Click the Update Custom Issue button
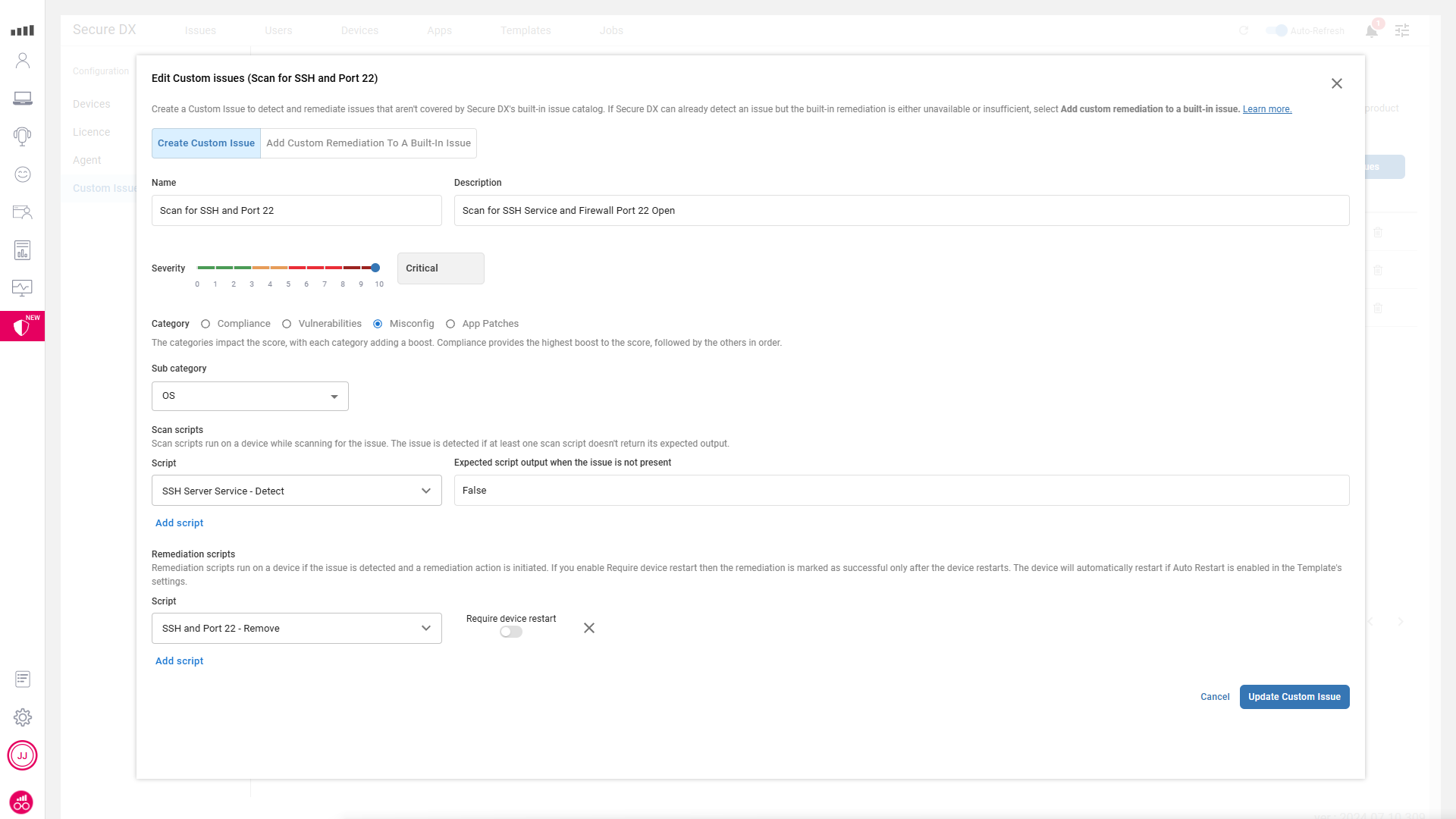This screenshot has width=1456, height=819. coord(1294,697)
